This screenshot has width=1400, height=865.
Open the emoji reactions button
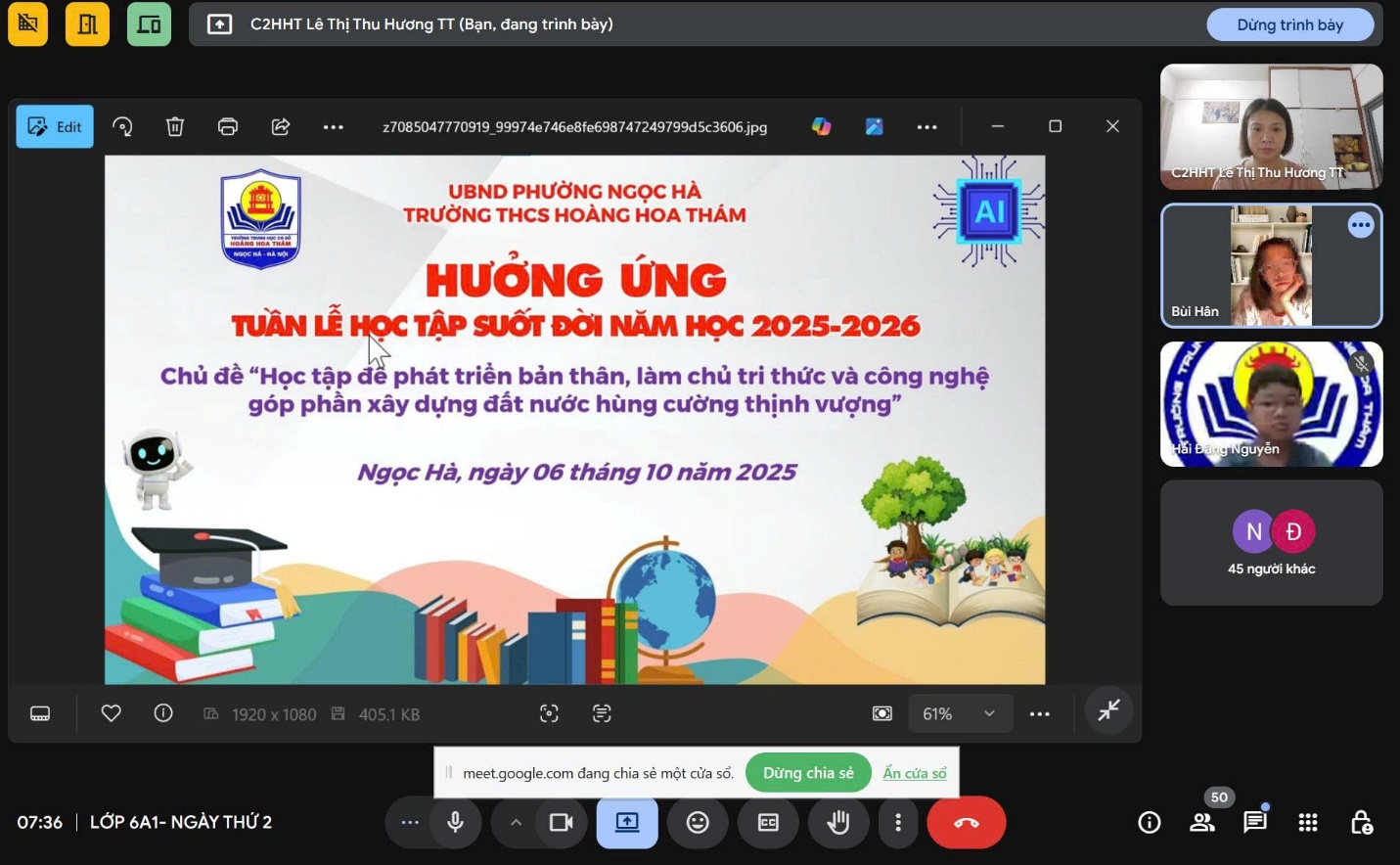click(x=698, y=822)
